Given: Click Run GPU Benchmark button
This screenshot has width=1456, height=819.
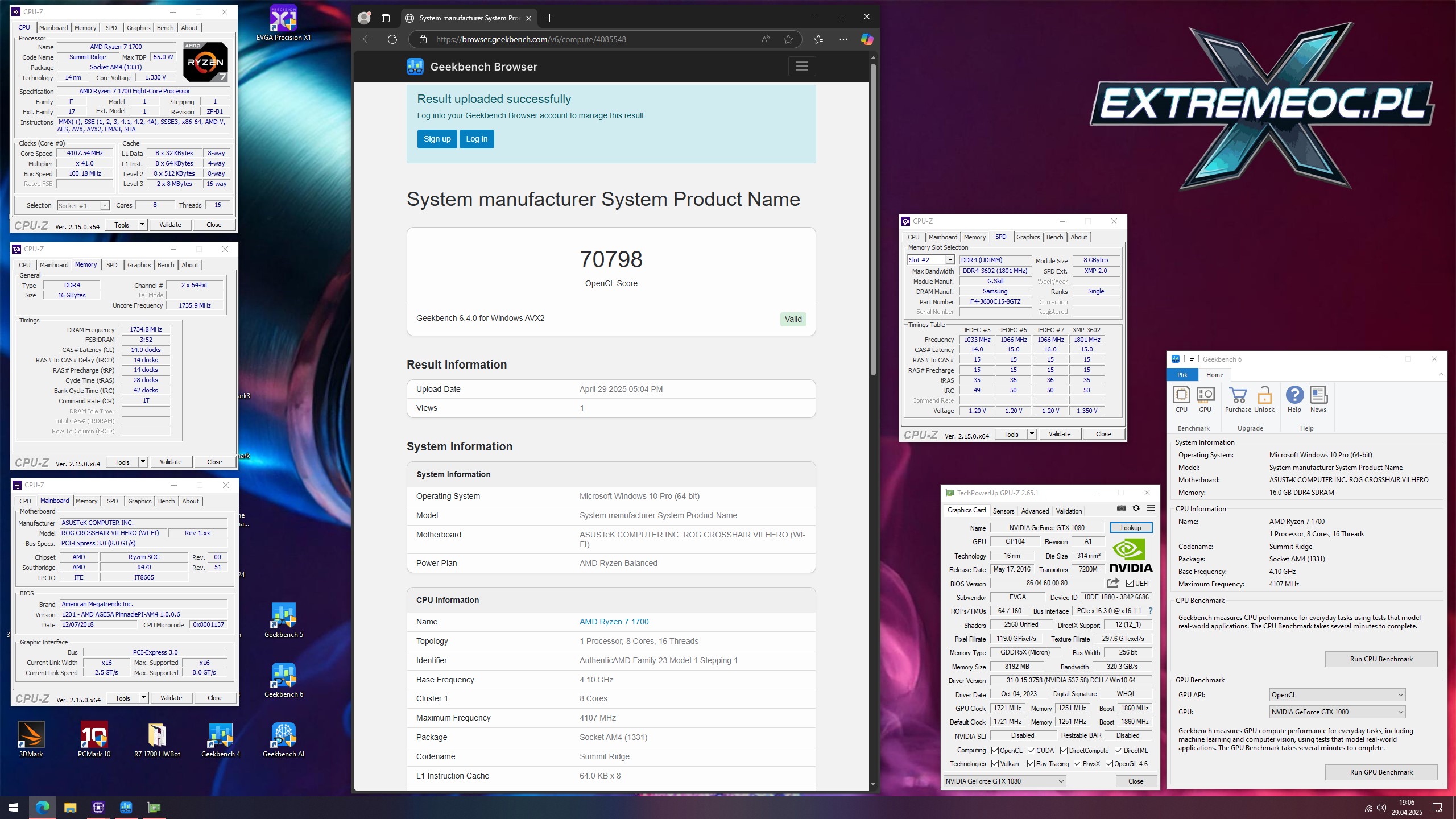Looking at the screenshot, I should point(1381,772).
